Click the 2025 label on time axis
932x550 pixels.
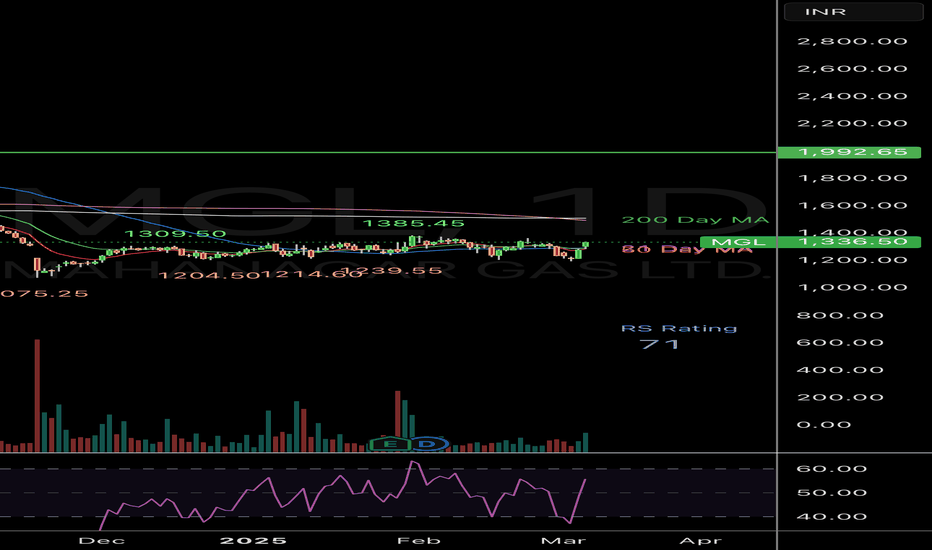(x=253, y=540)
